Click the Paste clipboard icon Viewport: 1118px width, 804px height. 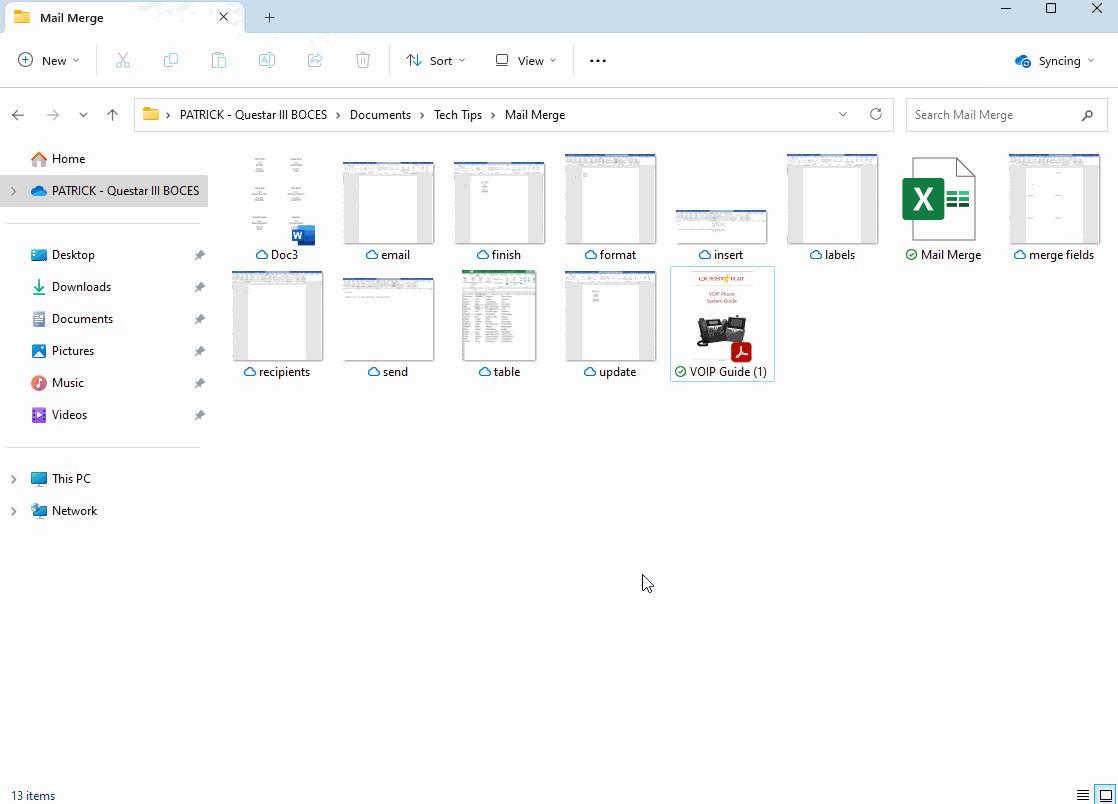point(219,61)
